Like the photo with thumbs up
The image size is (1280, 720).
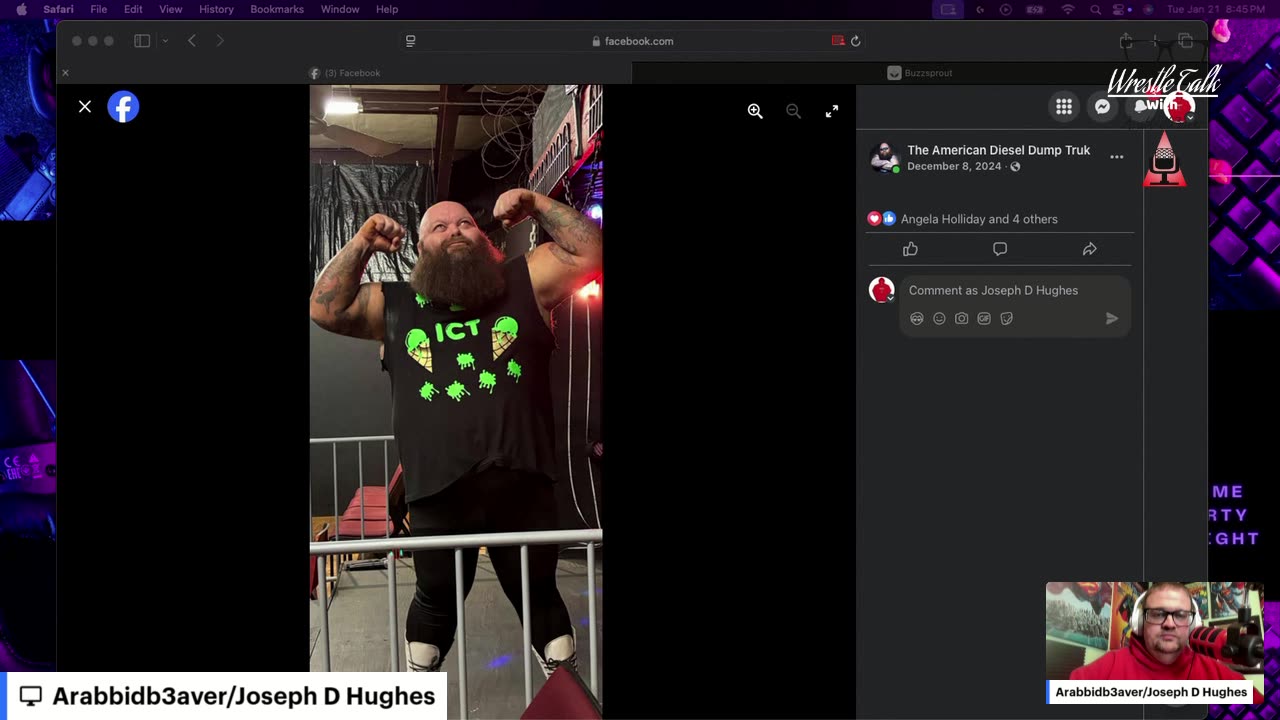pos(910,249)
